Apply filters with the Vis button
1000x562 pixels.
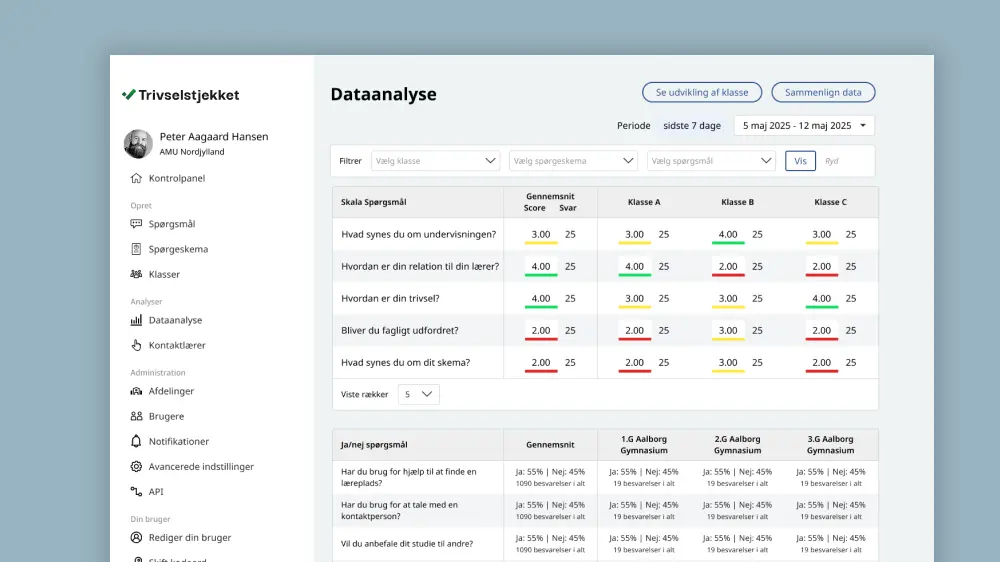(800, 161)
